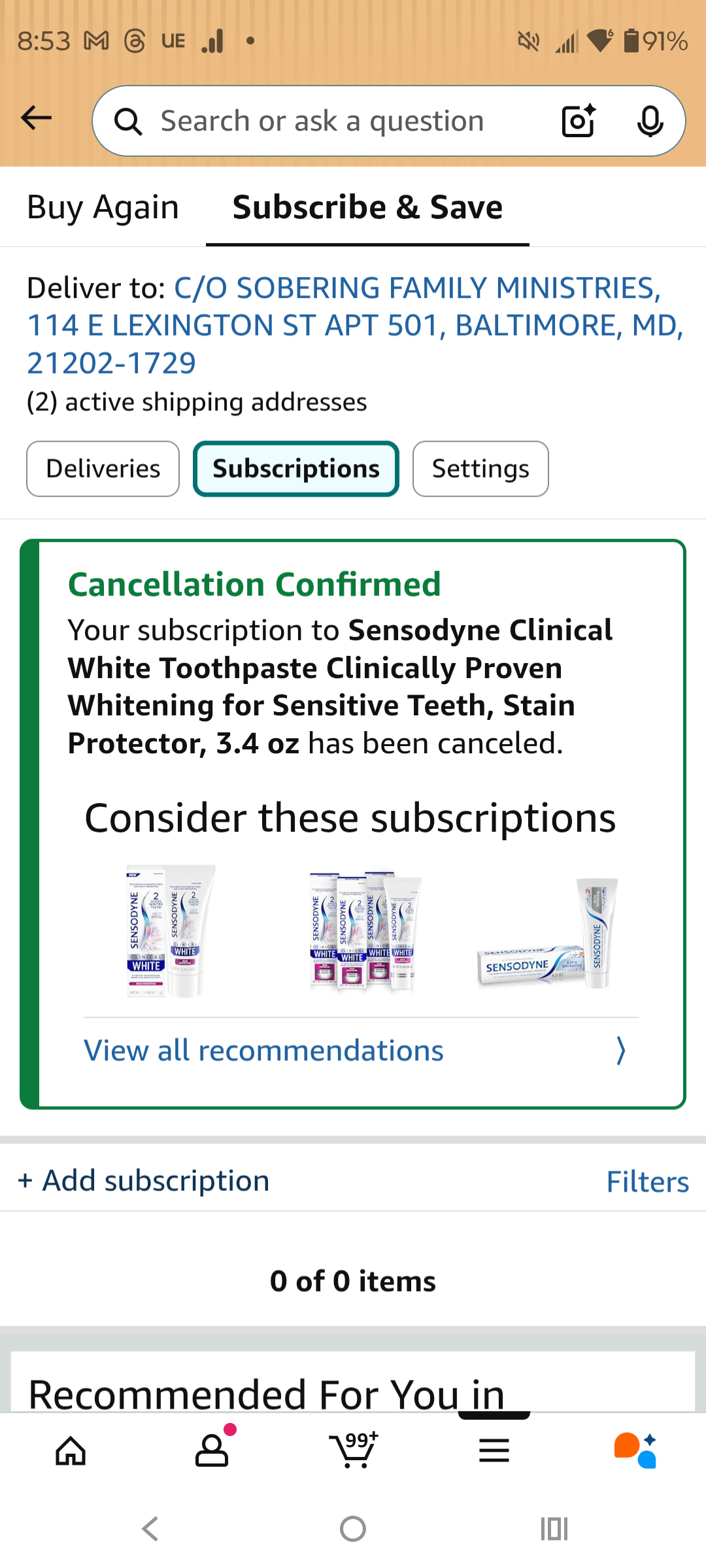
Task: Open the Rufus AI assistant icon
Action: (x=635, y=1451)
